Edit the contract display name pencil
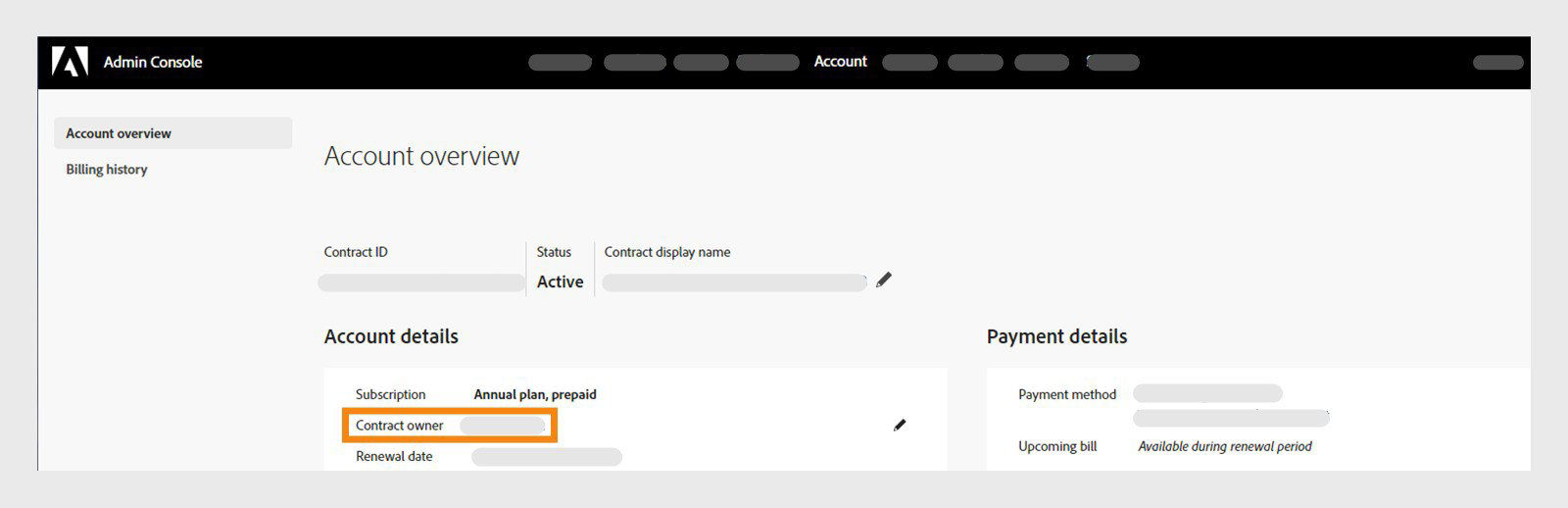1568x508 pixels. click(x=884, y=279)
